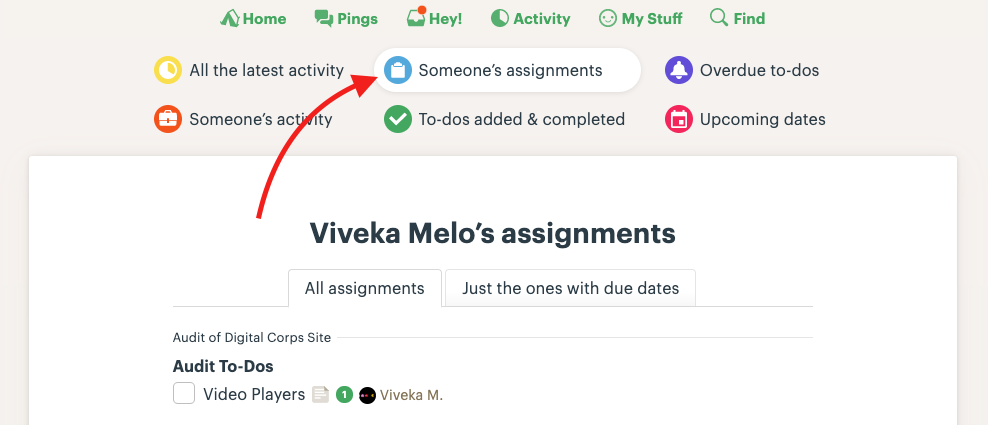Image resolution: width=988 pixels, height=425 pixels.
Task: Open the document note icon beside Video Players
Action: coord(321,395)
